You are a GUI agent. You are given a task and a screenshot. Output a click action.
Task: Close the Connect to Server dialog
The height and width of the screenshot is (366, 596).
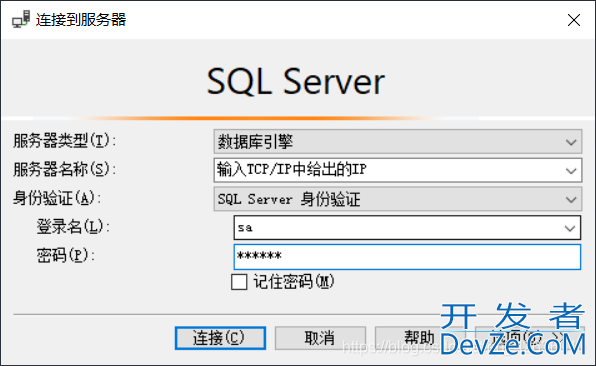574,20
